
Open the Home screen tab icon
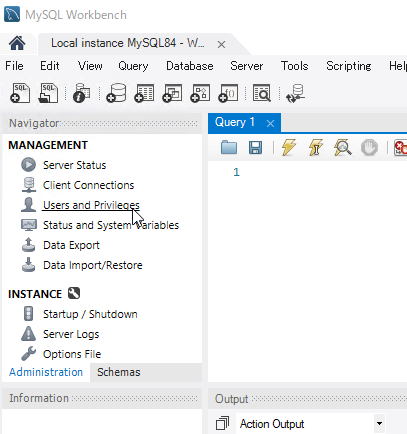17,43
